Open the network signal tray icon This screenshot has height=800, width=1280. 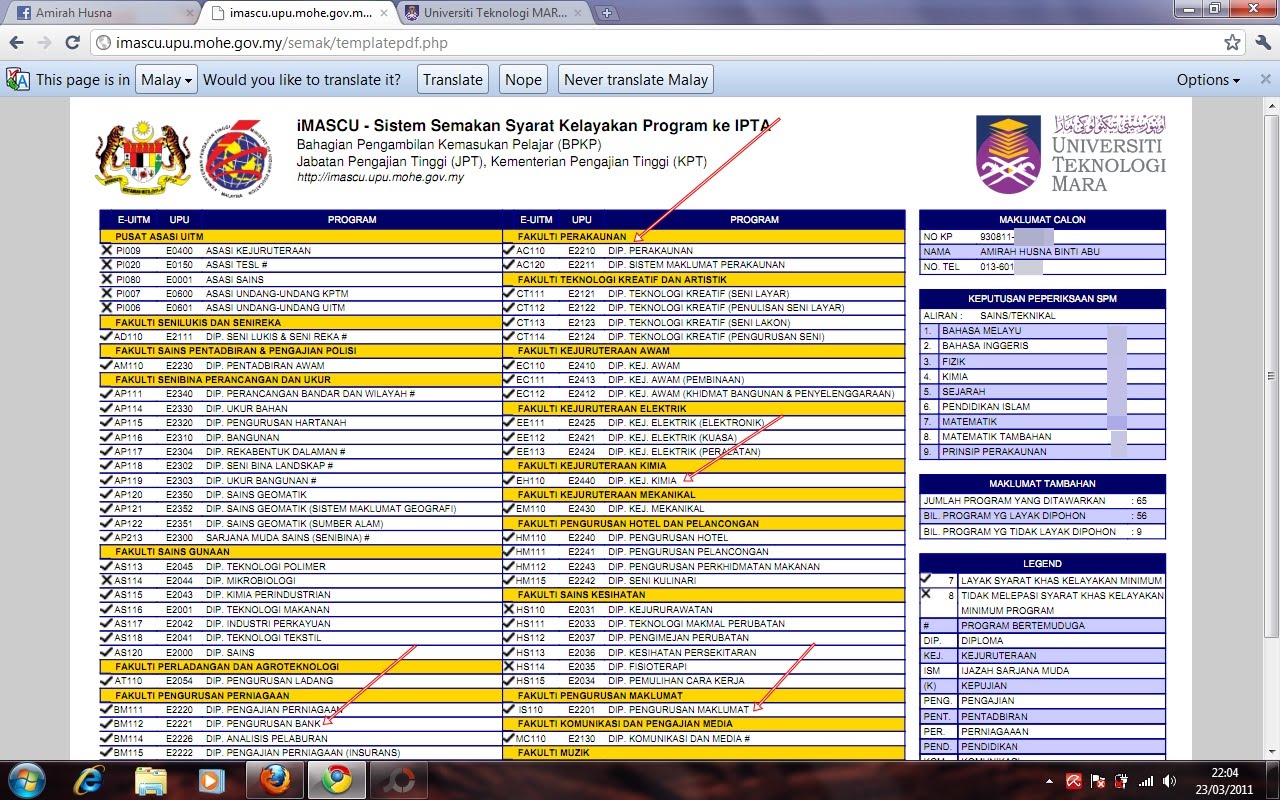tap(1146, 781)
